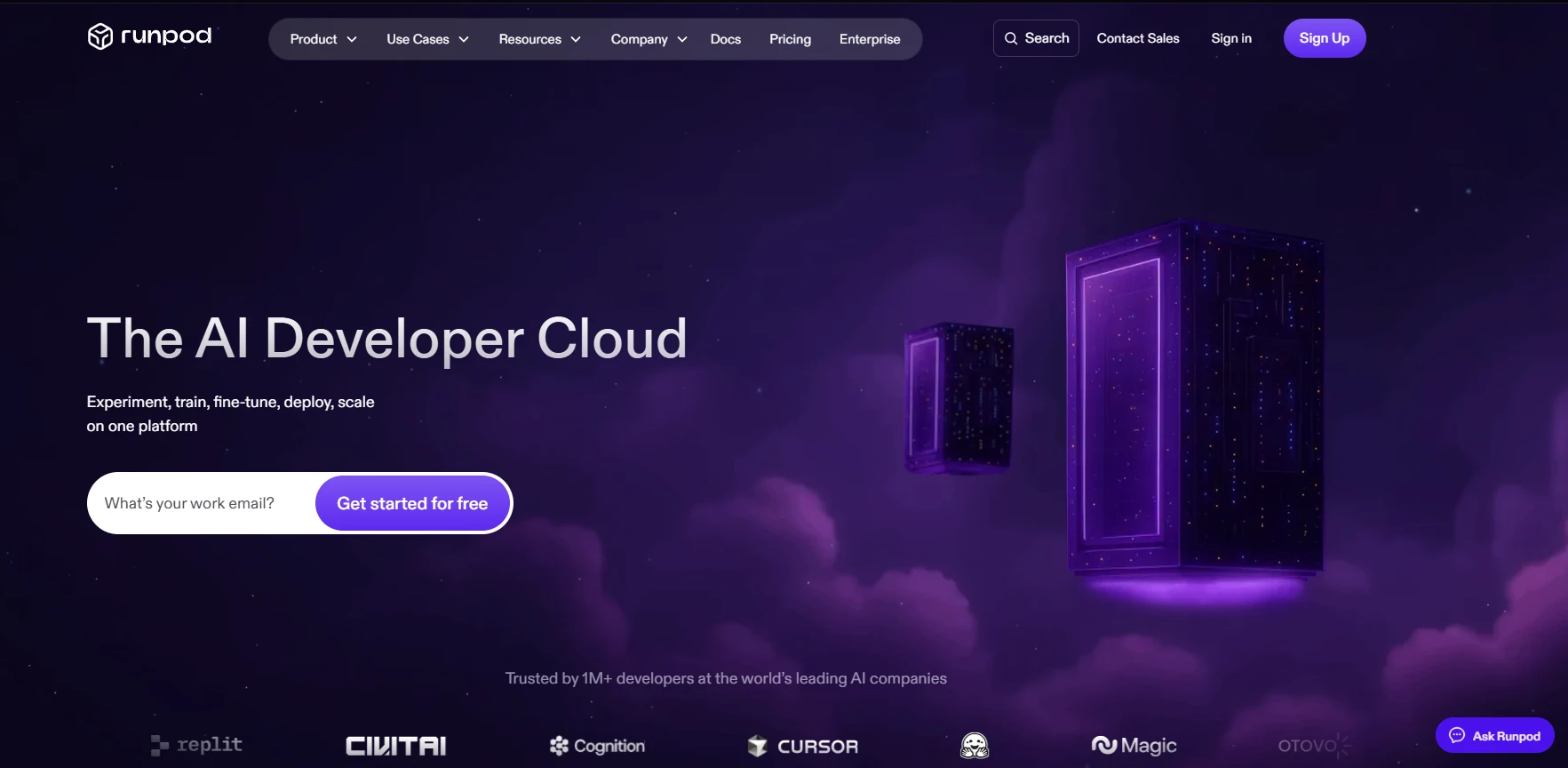Open the Product menu
This screenshot has height=768, width=1568.
click(323, 39)
